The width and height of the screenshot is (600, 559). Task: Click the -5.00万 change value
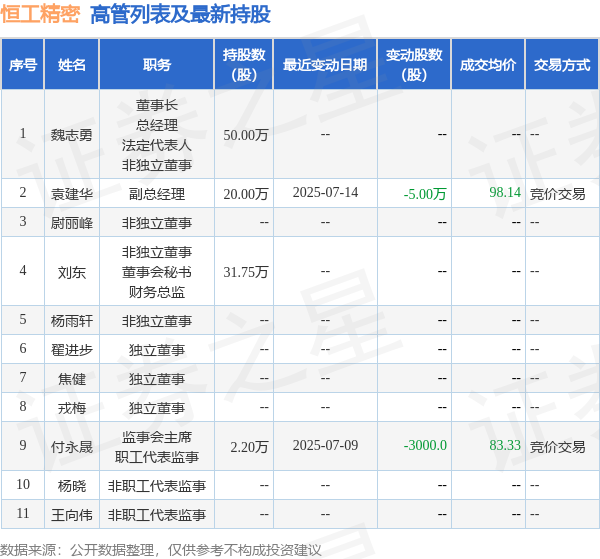point(425,194)
